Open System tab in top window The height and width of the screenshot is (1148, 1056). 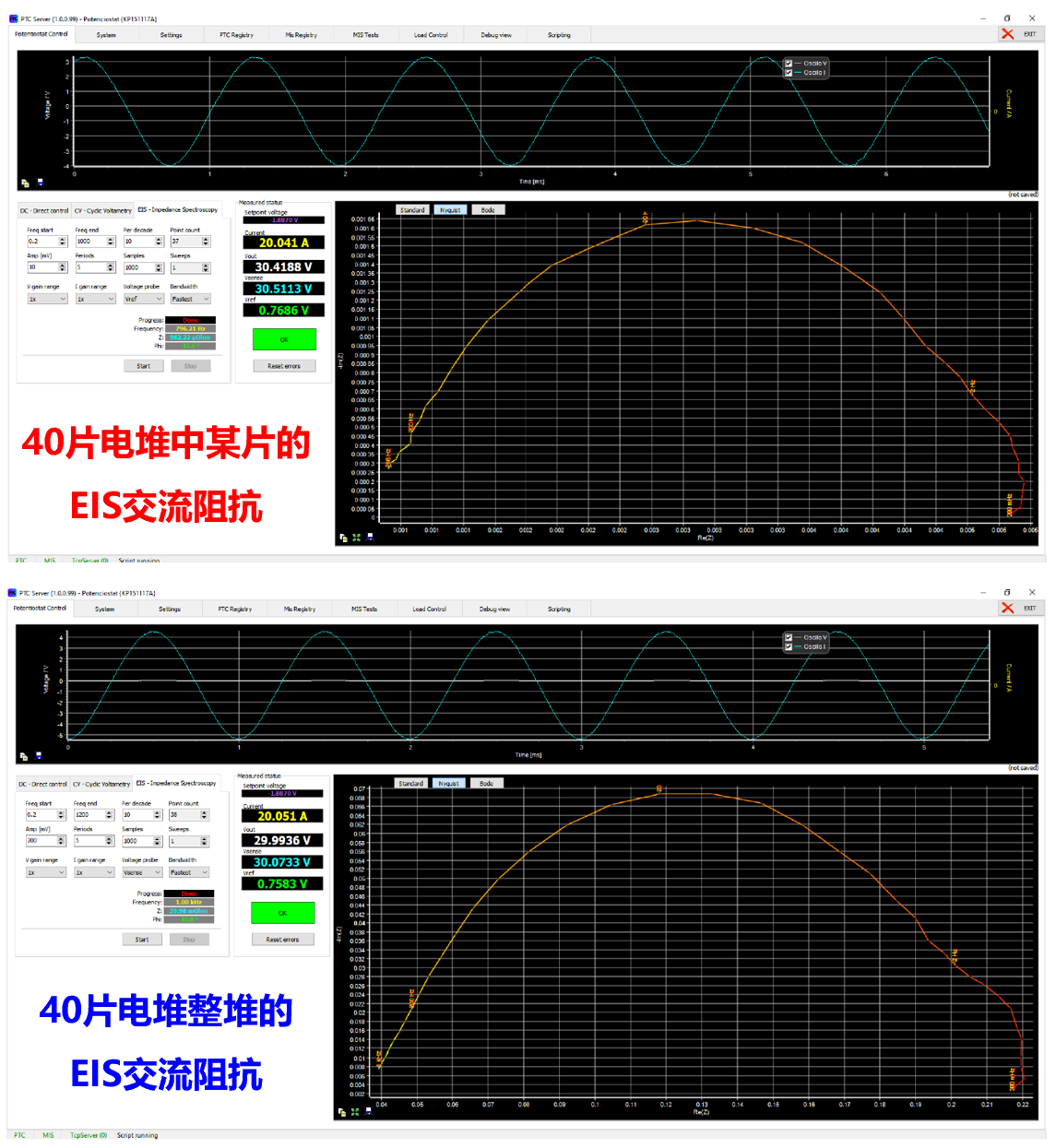tap(106, 35)
